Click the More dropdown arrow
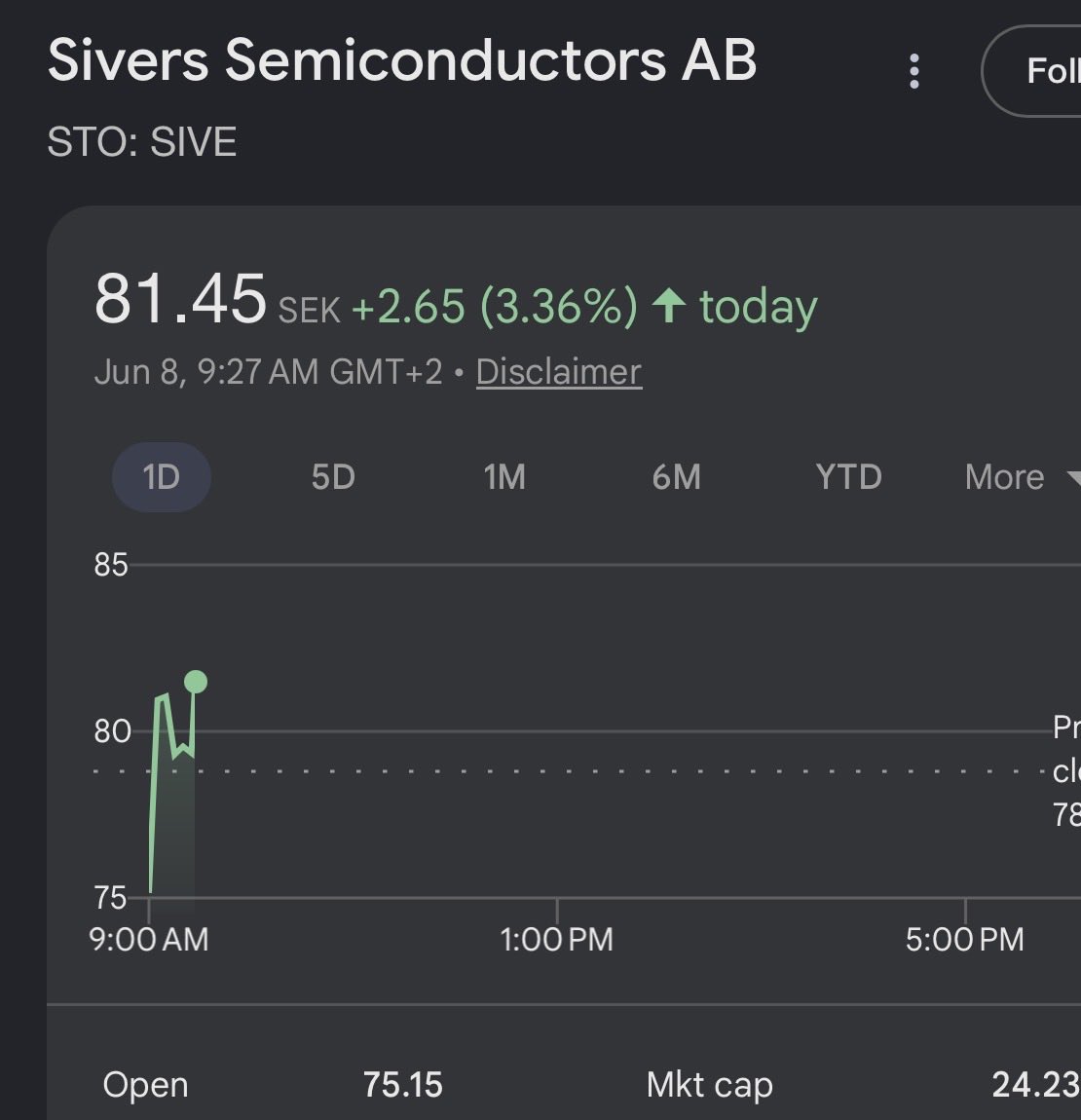Screen dimensions: 1081x1120 tap(1074, 478)
